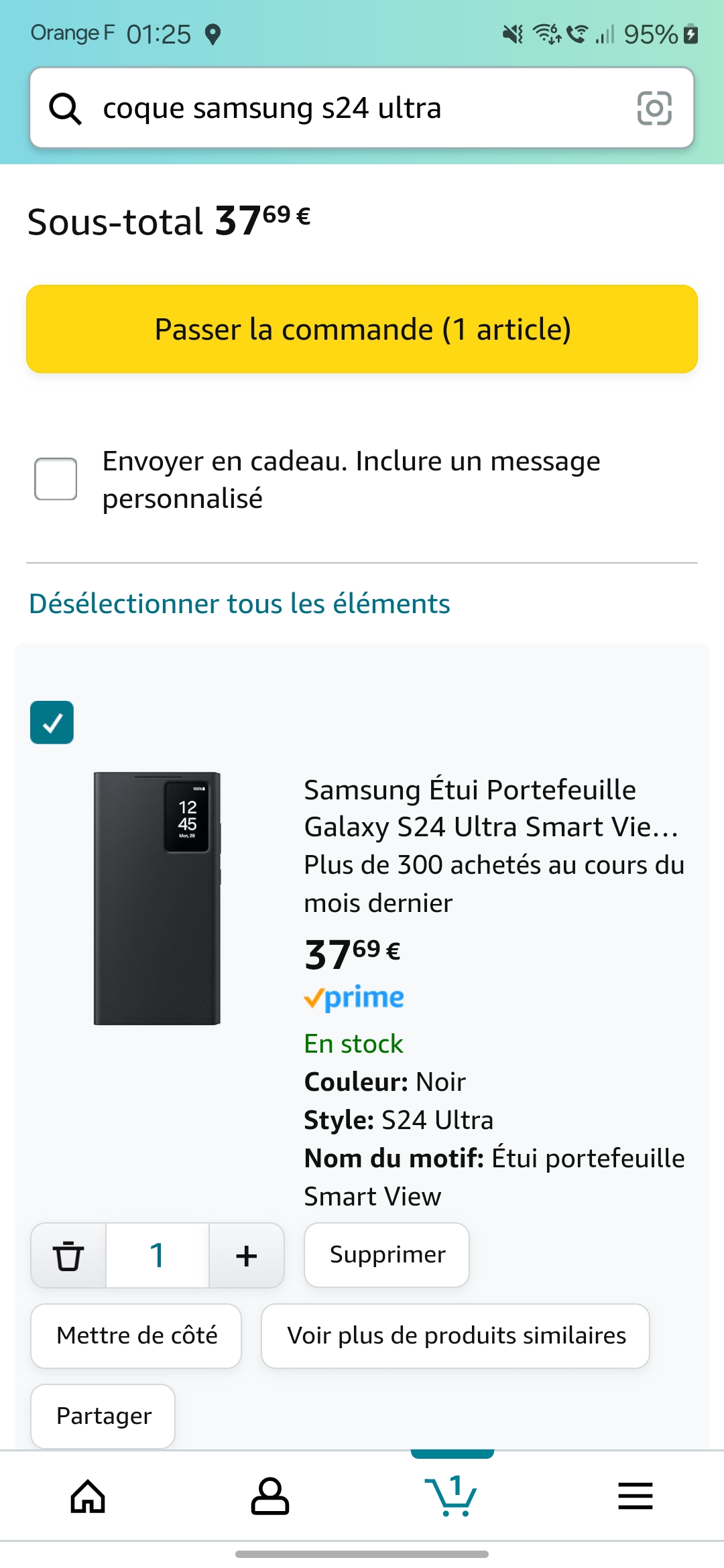Image resolution: width=724 pixels, height=1568 pixels.
Task: Uncheck the selected item checkbox
Action: click(52, 722)
